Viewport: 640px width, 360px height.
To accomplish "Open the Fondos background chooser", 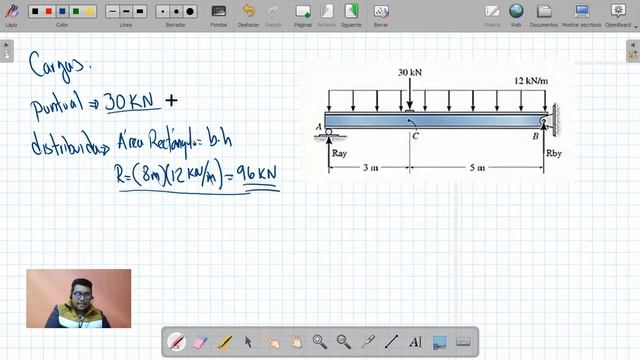I will (x=219, y=11).
